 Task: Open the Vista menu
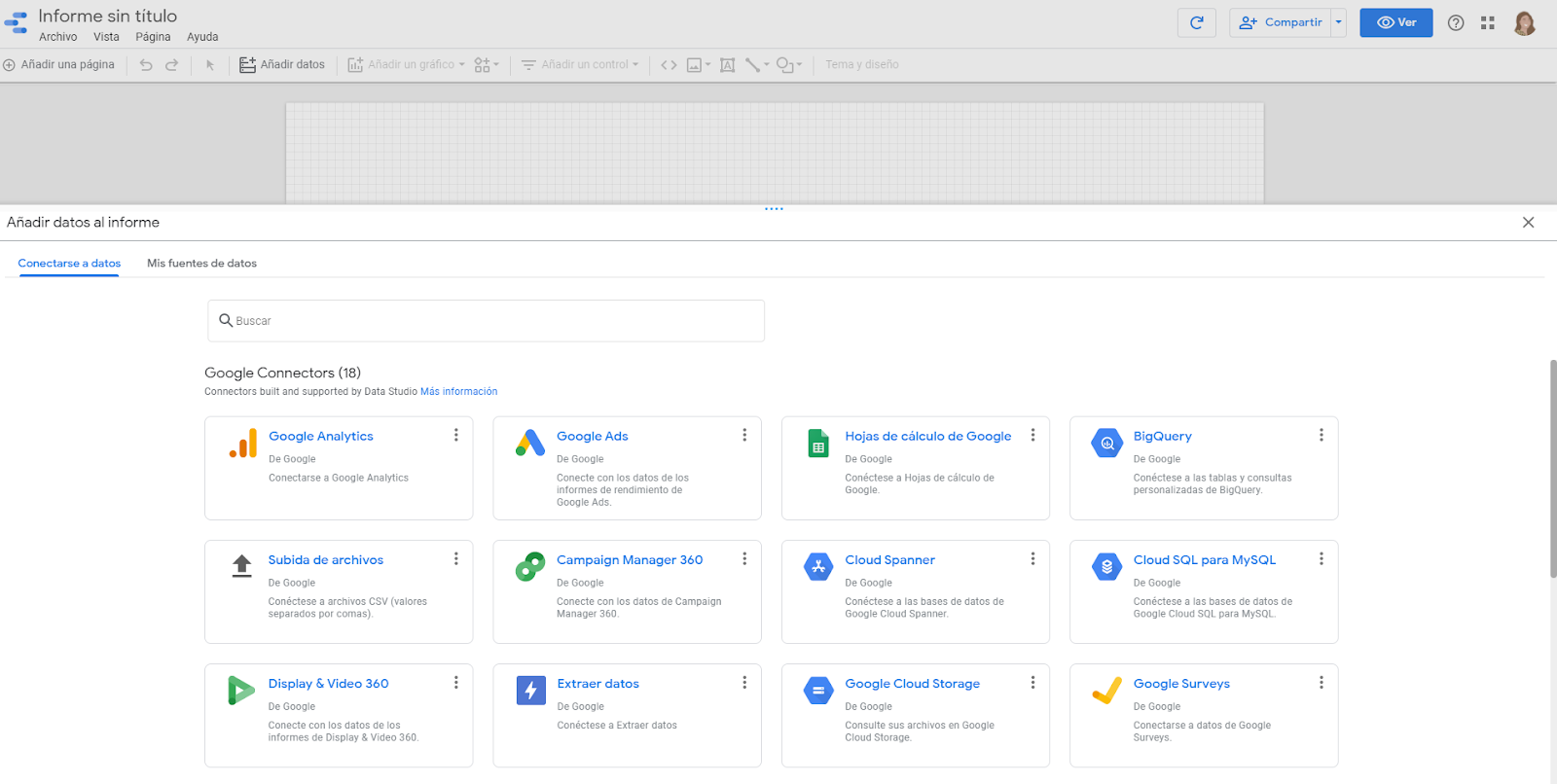(106, 37)
